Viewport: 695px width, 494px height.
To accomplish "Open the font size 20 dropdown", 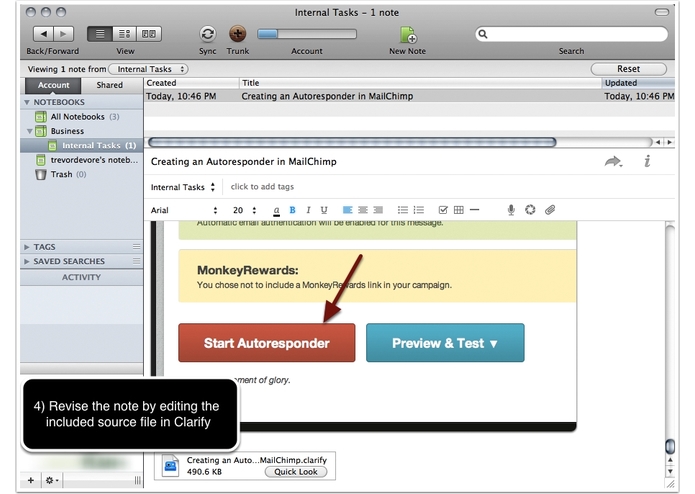I will (245, 210).
